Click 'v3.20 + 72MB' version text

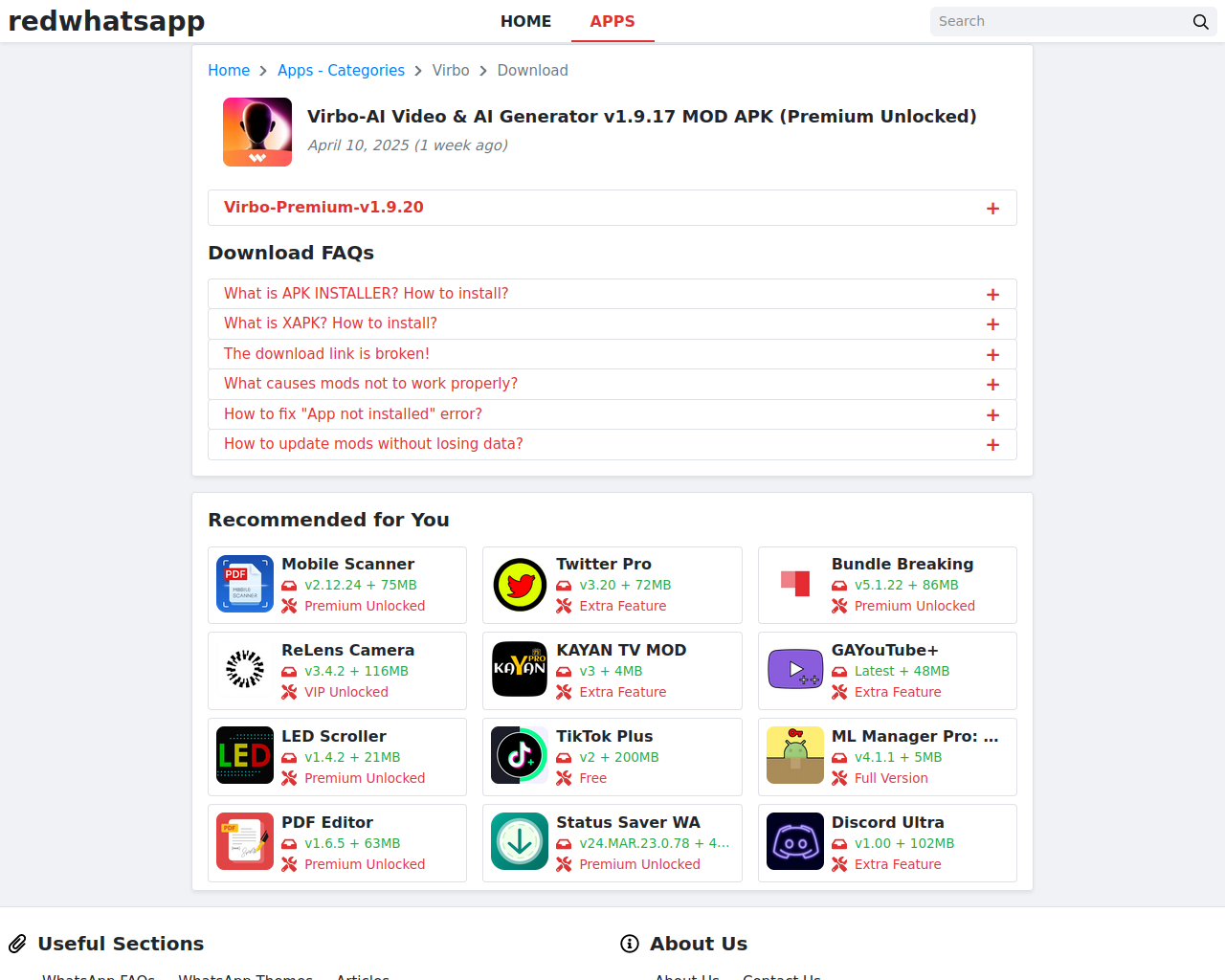tap(625, 585)
